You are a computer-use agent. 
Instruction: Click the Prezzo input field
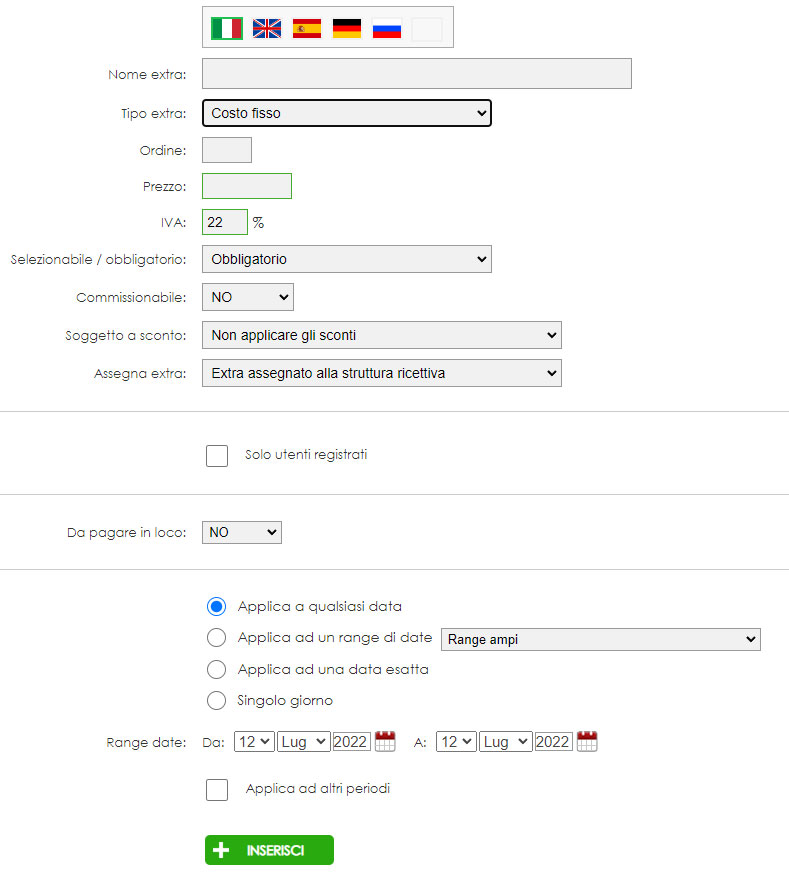click(x=247, y=186)
